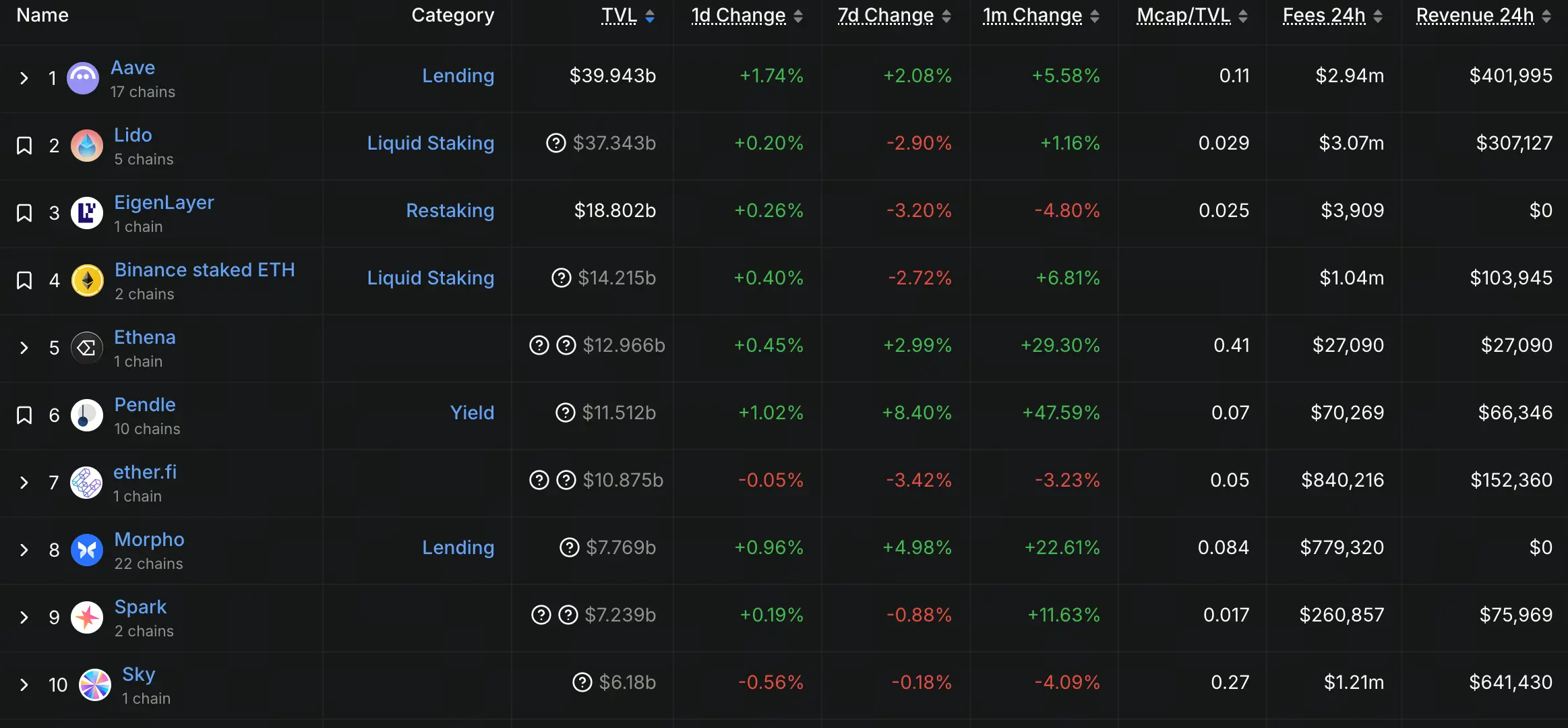Open the Pendle protocol page
This screenshot has width=1568, height=728.
pos(145,404)
